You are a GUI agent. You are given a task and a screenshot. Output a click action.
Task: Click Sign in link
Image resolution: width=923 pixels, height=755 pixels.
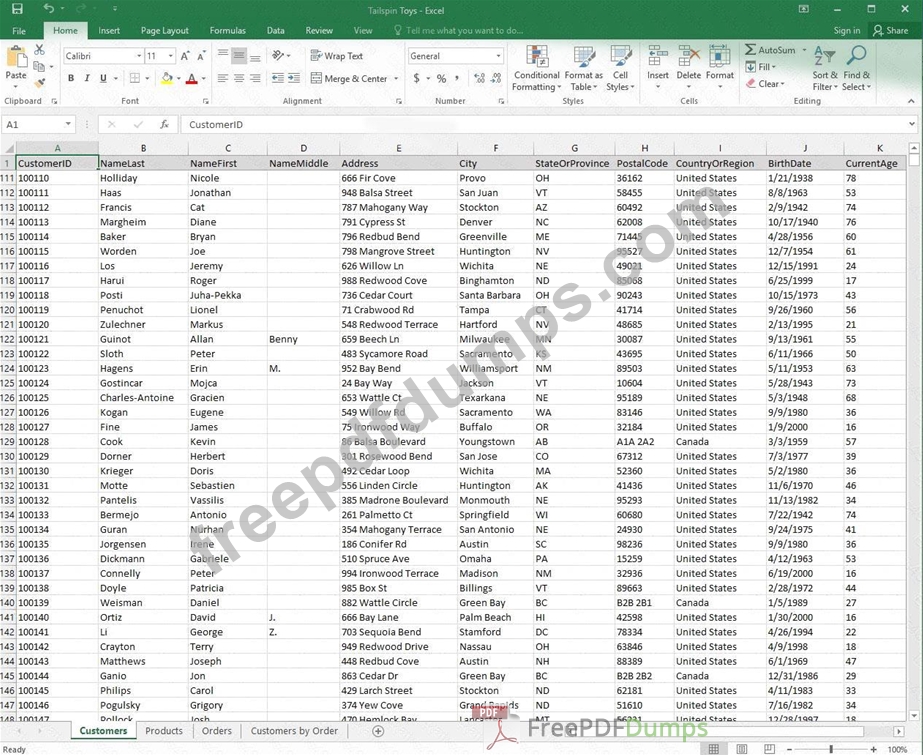[x=846, y=31]
